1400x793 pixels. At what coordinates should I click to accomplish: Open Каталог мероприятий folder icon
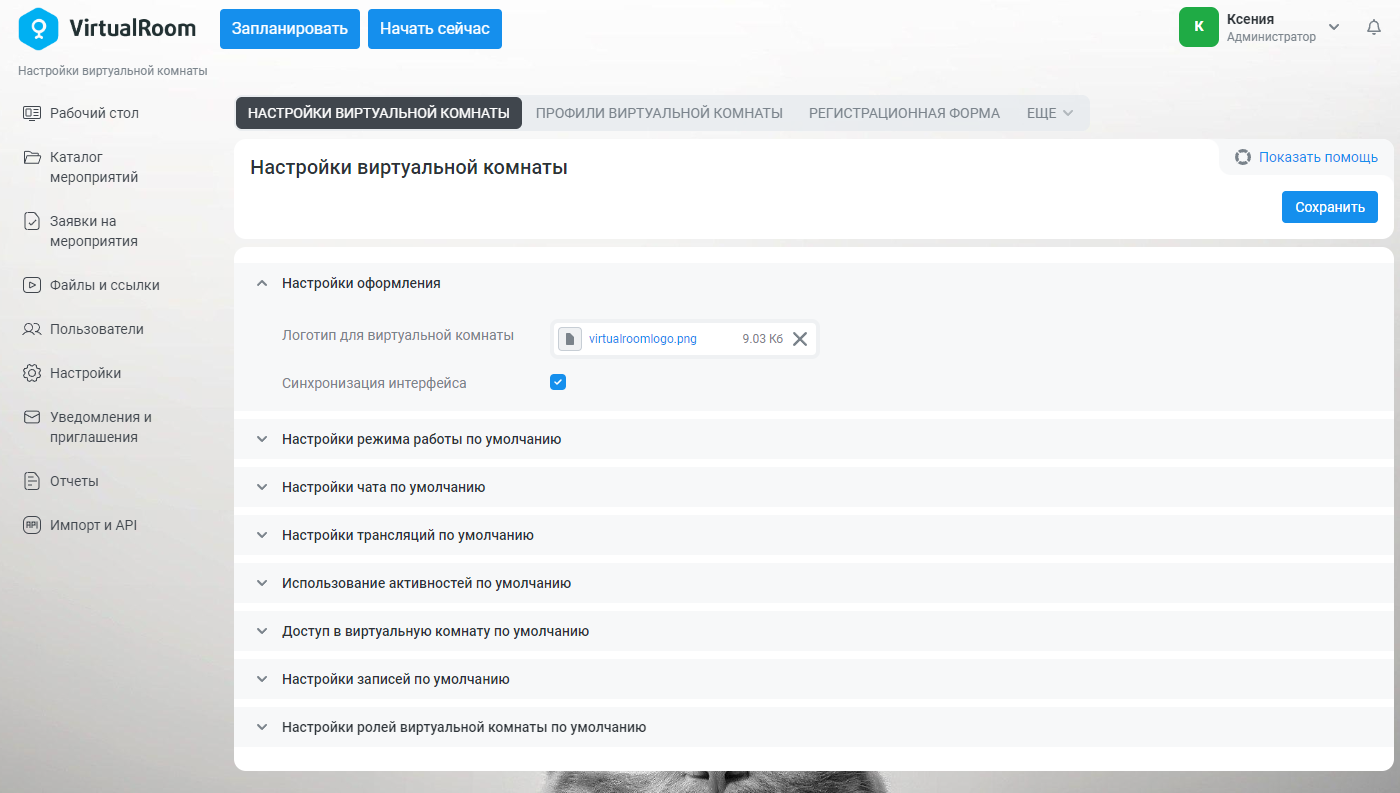pos(32,157)
